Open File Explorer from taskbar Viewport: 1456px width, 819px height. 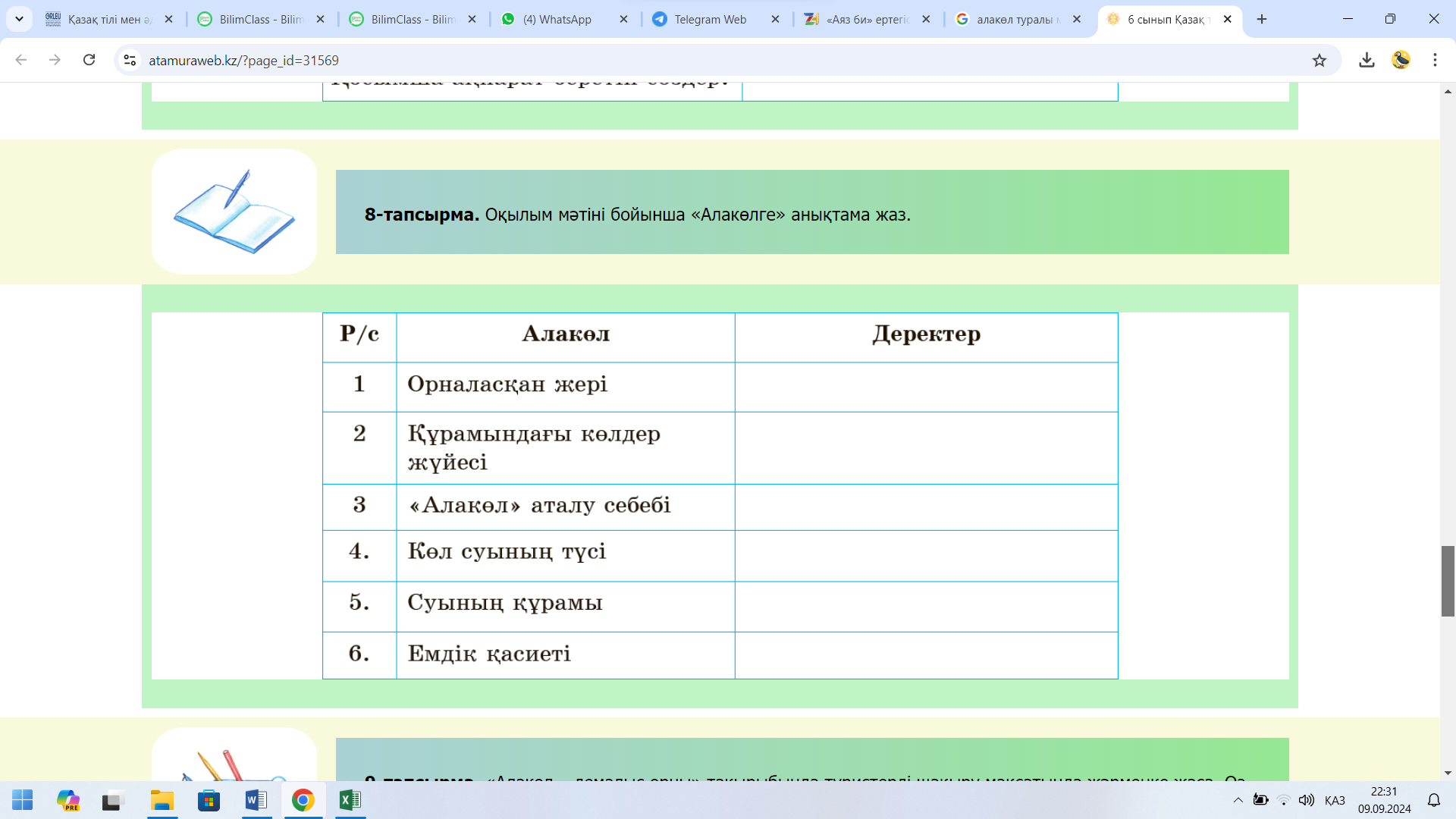[162, 800]
